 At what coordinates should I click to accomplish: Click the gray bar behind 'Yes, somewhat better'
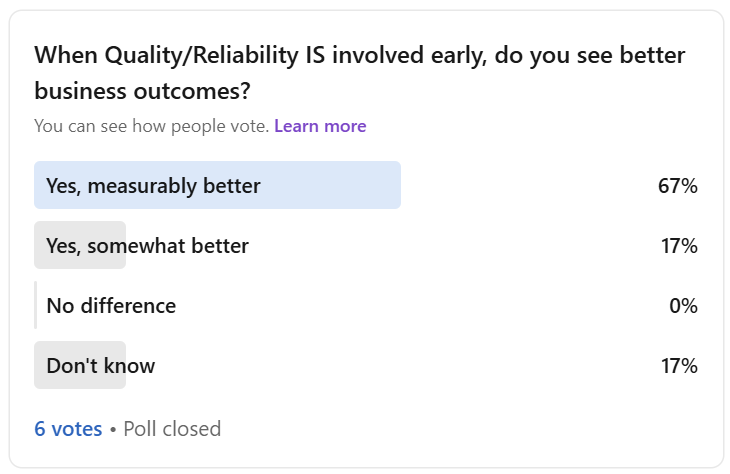tap(80, 245)
